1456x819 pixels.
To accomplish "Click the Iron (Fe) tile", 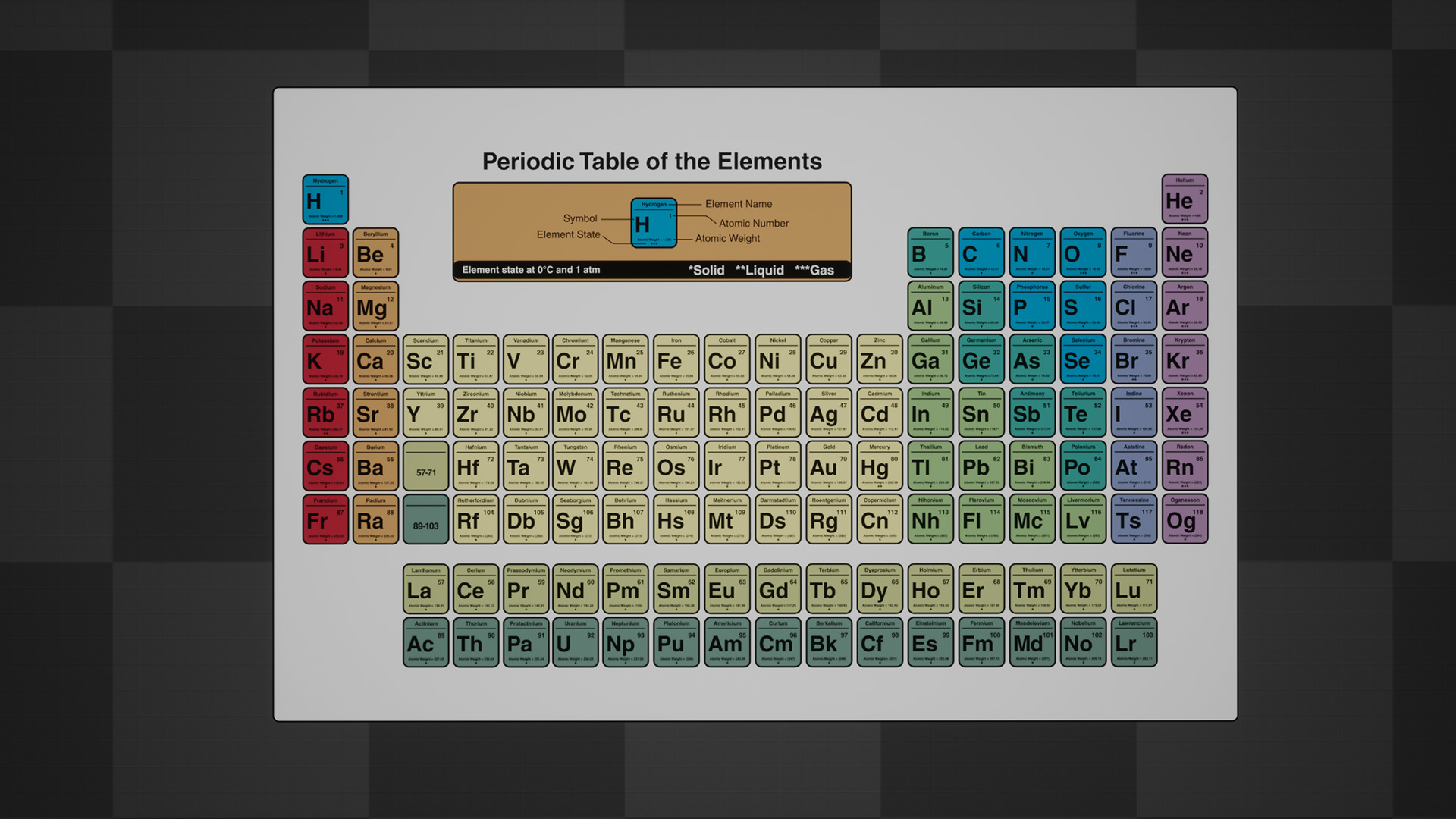I will (x=676, y=359).
